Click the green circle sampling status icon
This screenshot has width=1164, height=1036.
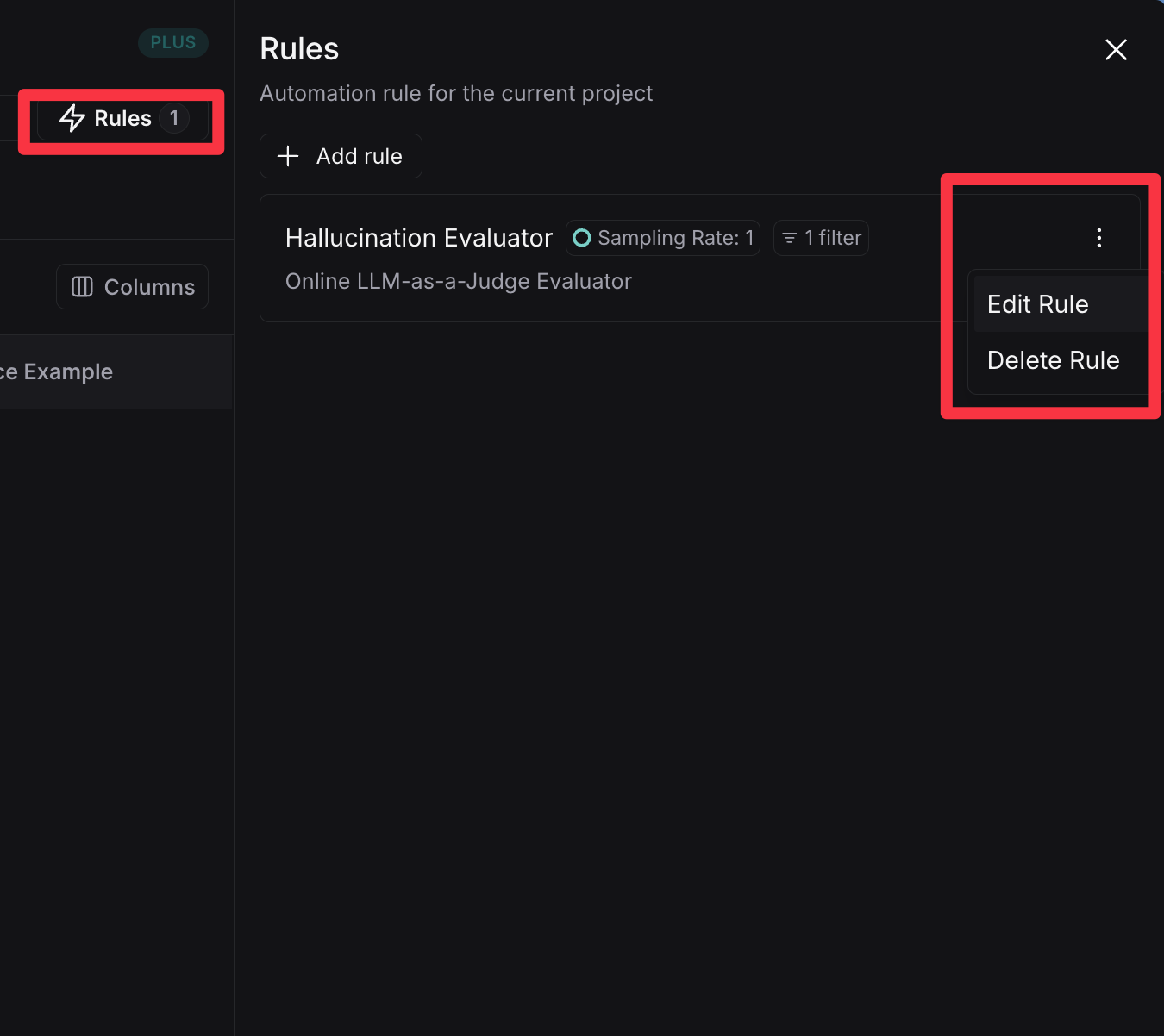pyautogui.click(x=582, y=238)
